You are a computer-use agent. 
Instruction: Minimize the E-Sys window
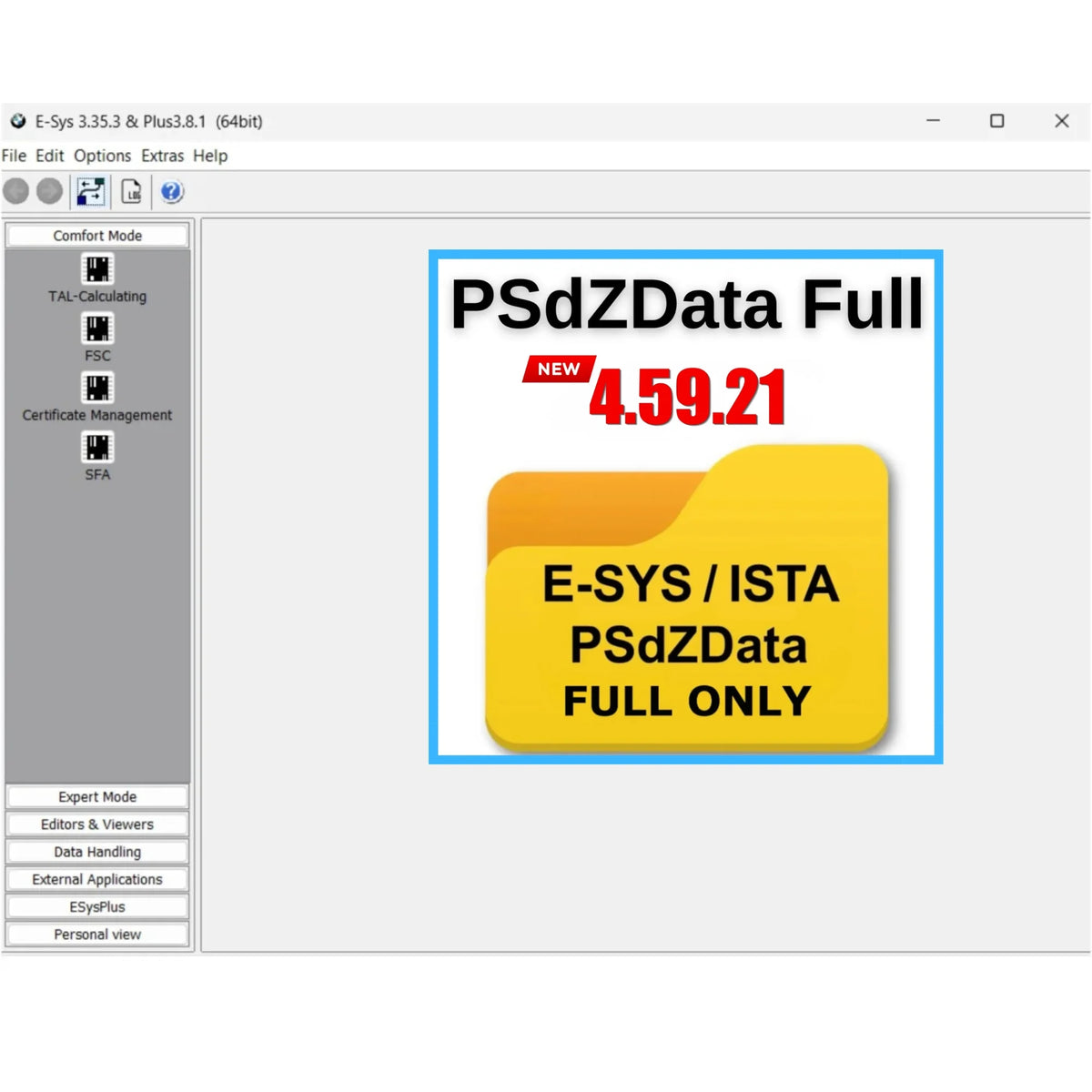coord(933,121)
